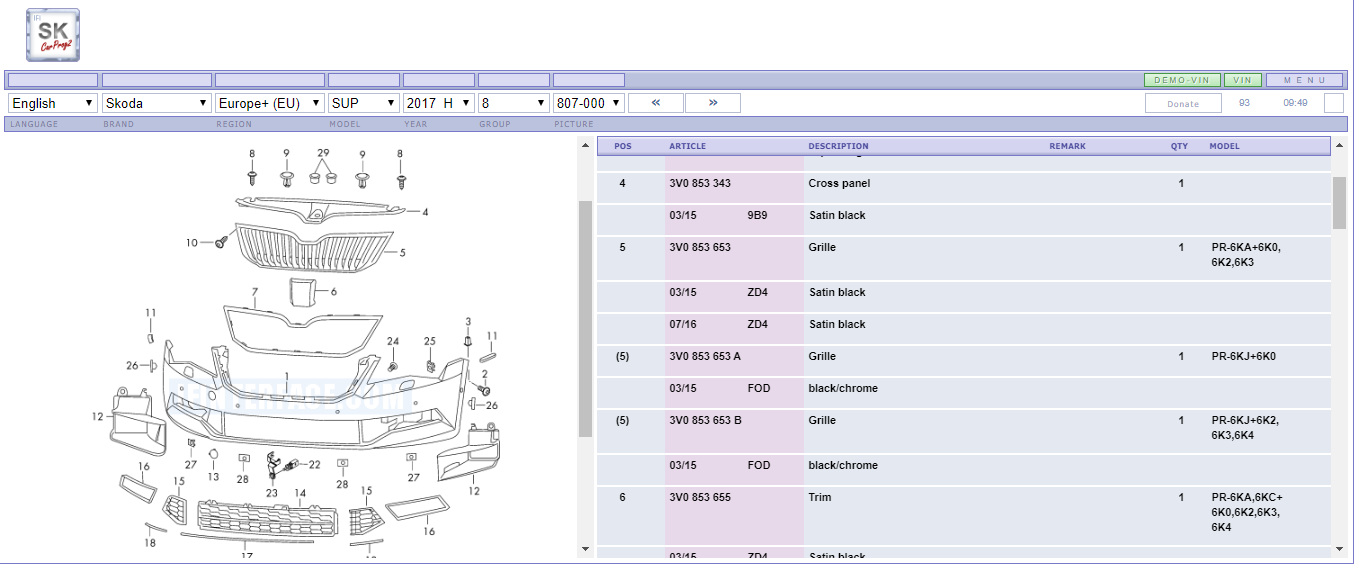Click grille part number 5 in diagram
The height and width of the screenshot is (564, 1354).
click(x=402, y=253)
